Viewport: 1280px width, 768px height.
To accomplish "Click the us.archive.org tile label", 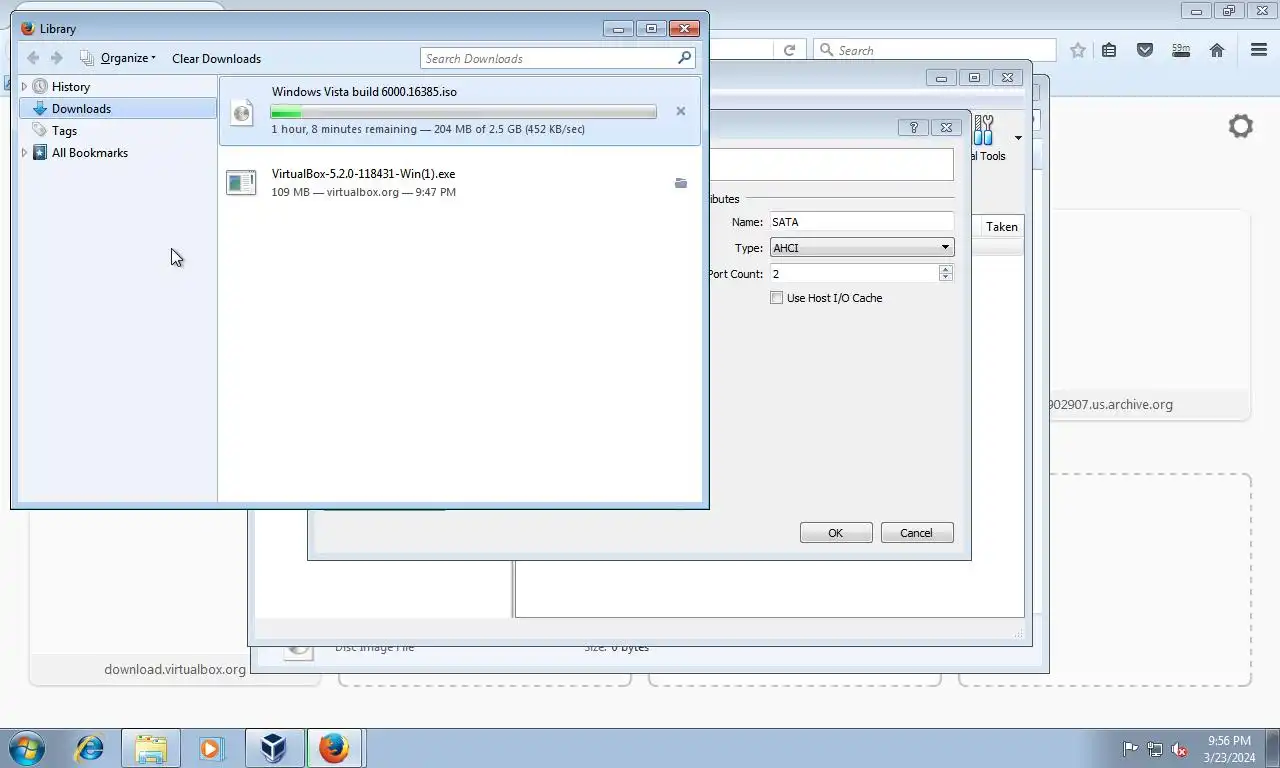I will point(1110,405).
